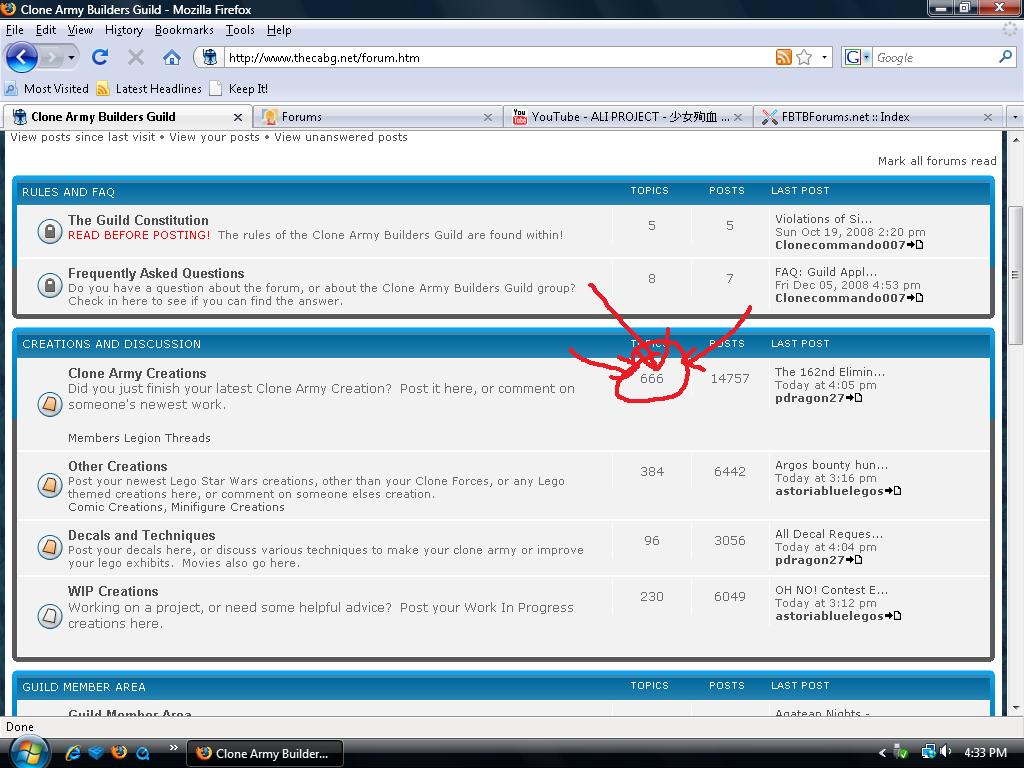Launch Internet Explorer from quick launch
This screenshot has height=768, width=1024.
(73, 753)
